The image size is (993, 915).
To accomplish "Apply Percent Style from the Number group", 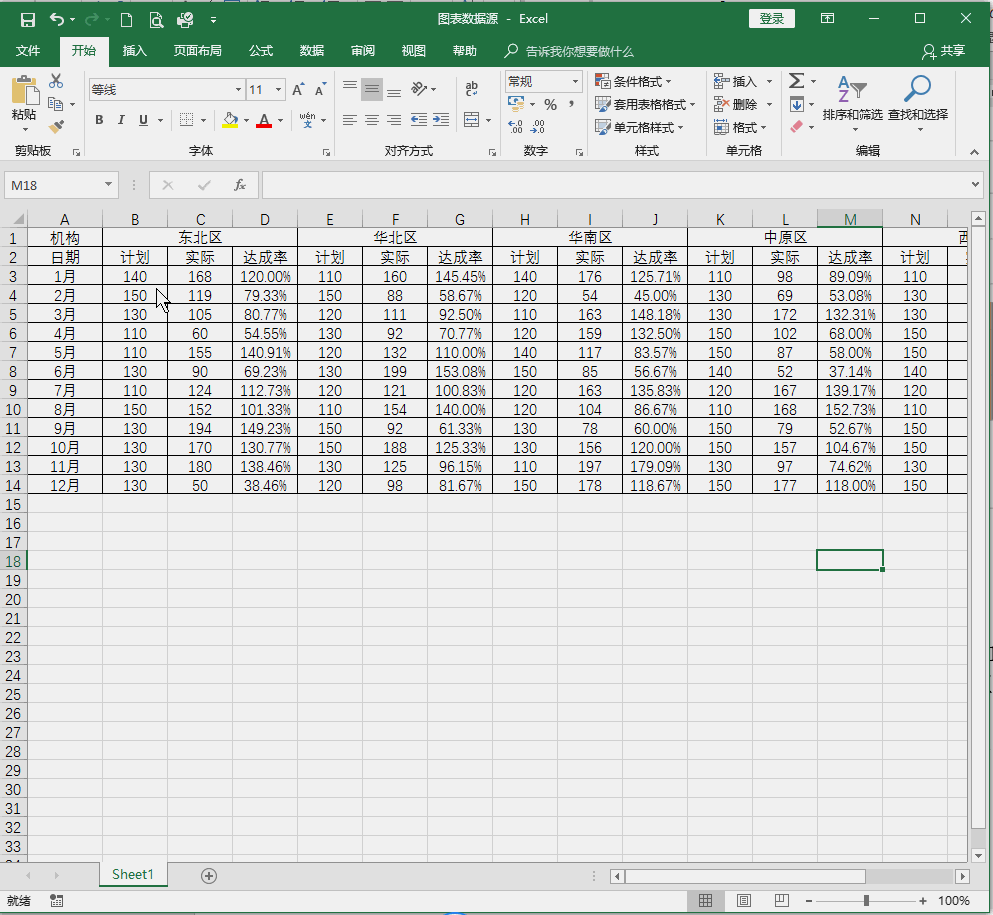I will point(549,103).
